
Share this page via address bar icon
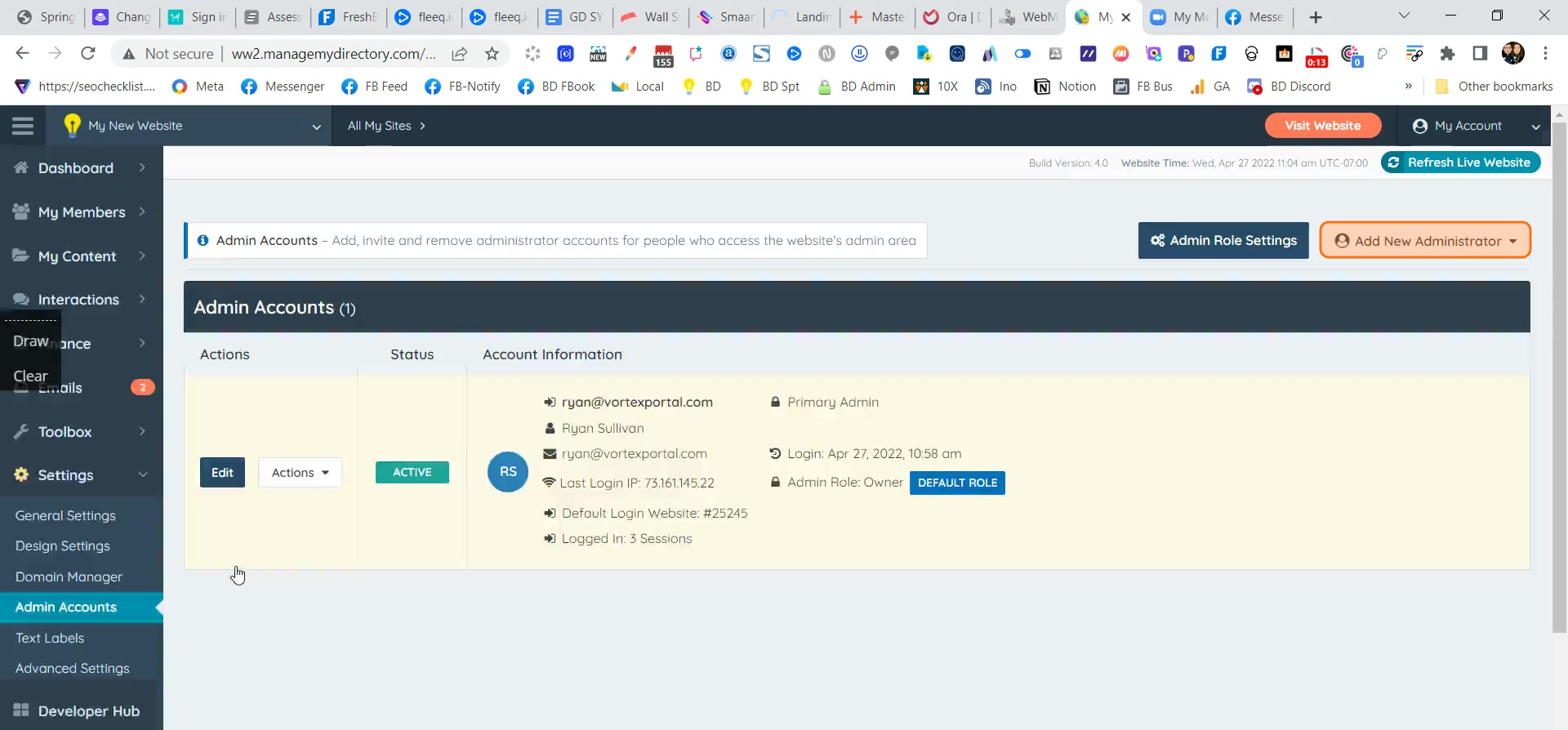pyautogui.click(x=460, y=54)
